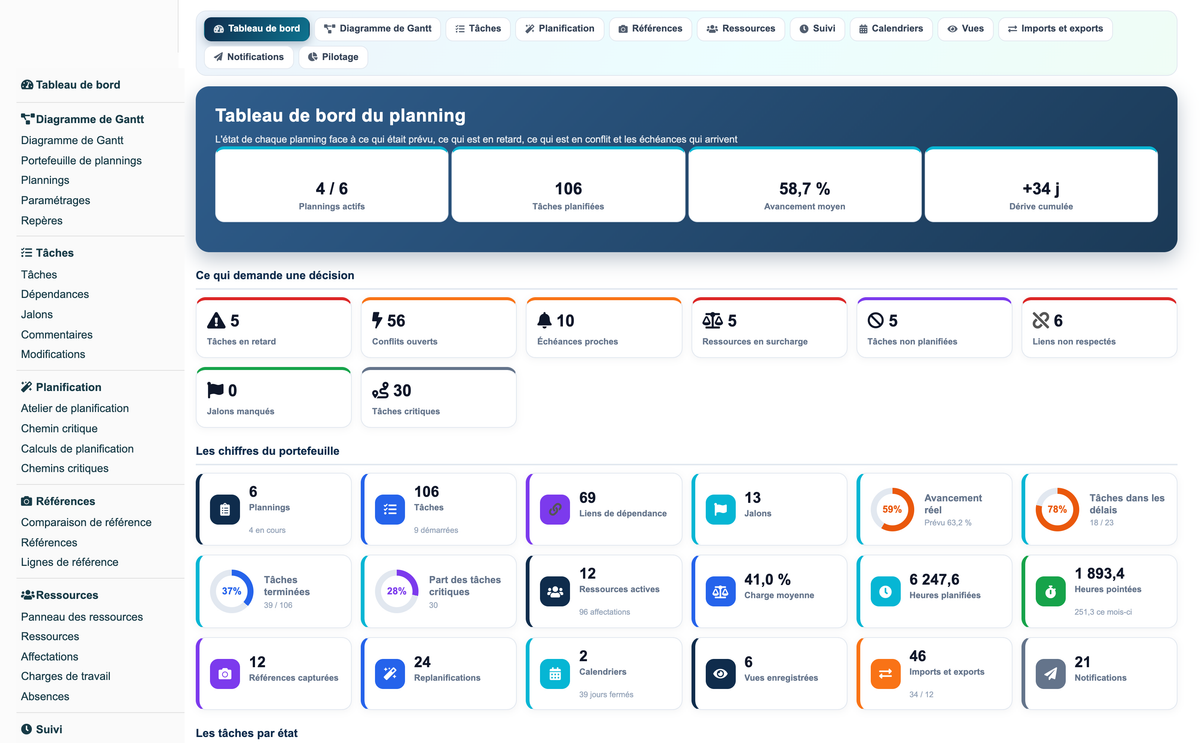
Task: Click the purple link icon on Liens de dépendance
Action: pyautogui.click(x=555, y=509)
